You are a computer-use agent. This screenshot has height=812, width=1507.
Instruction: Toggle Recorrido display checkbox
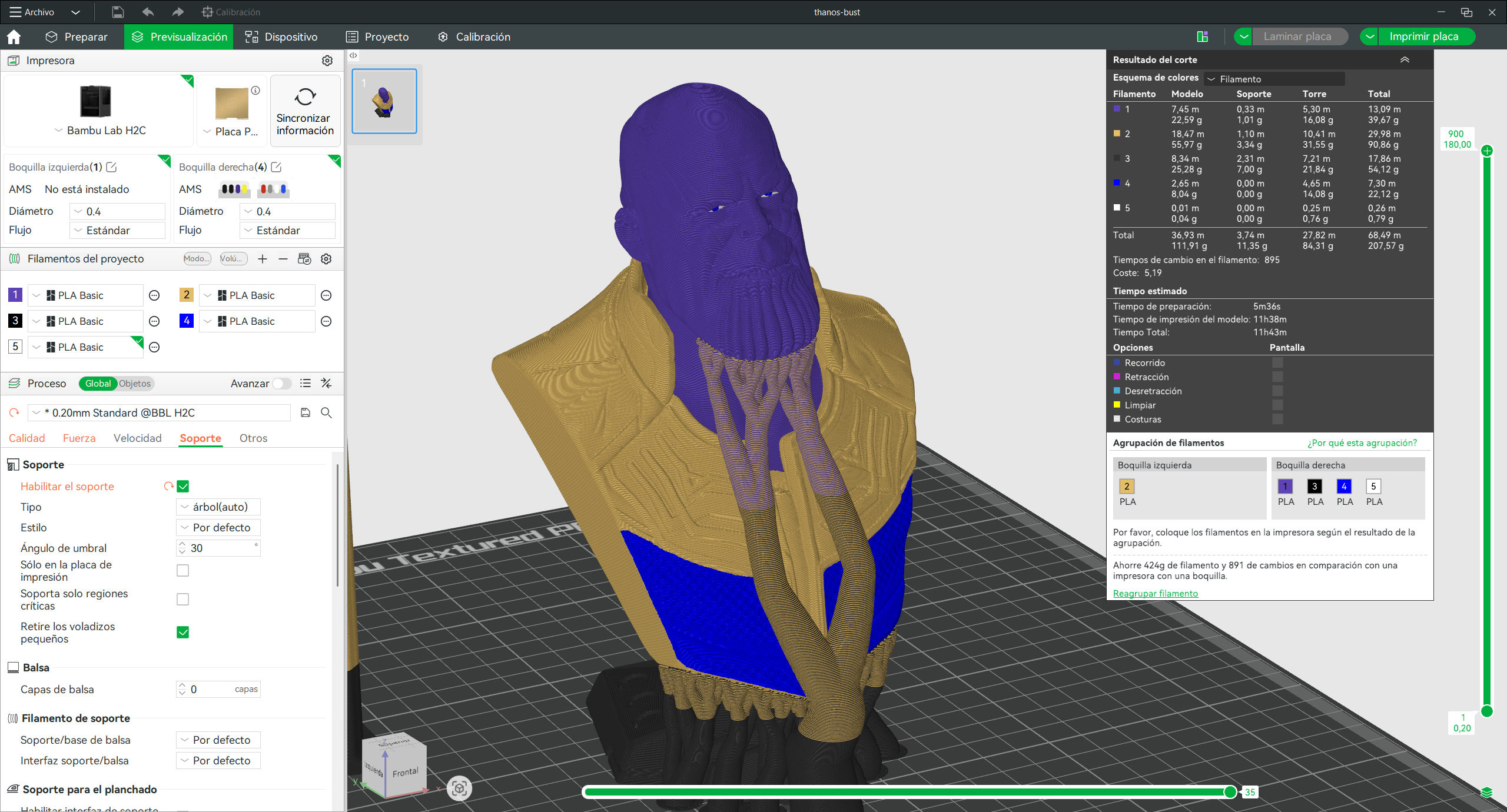point(1277,362)
